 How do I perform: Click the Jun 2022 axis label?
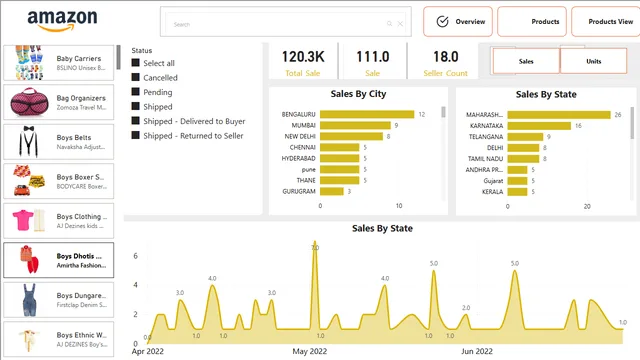(477, 351)
